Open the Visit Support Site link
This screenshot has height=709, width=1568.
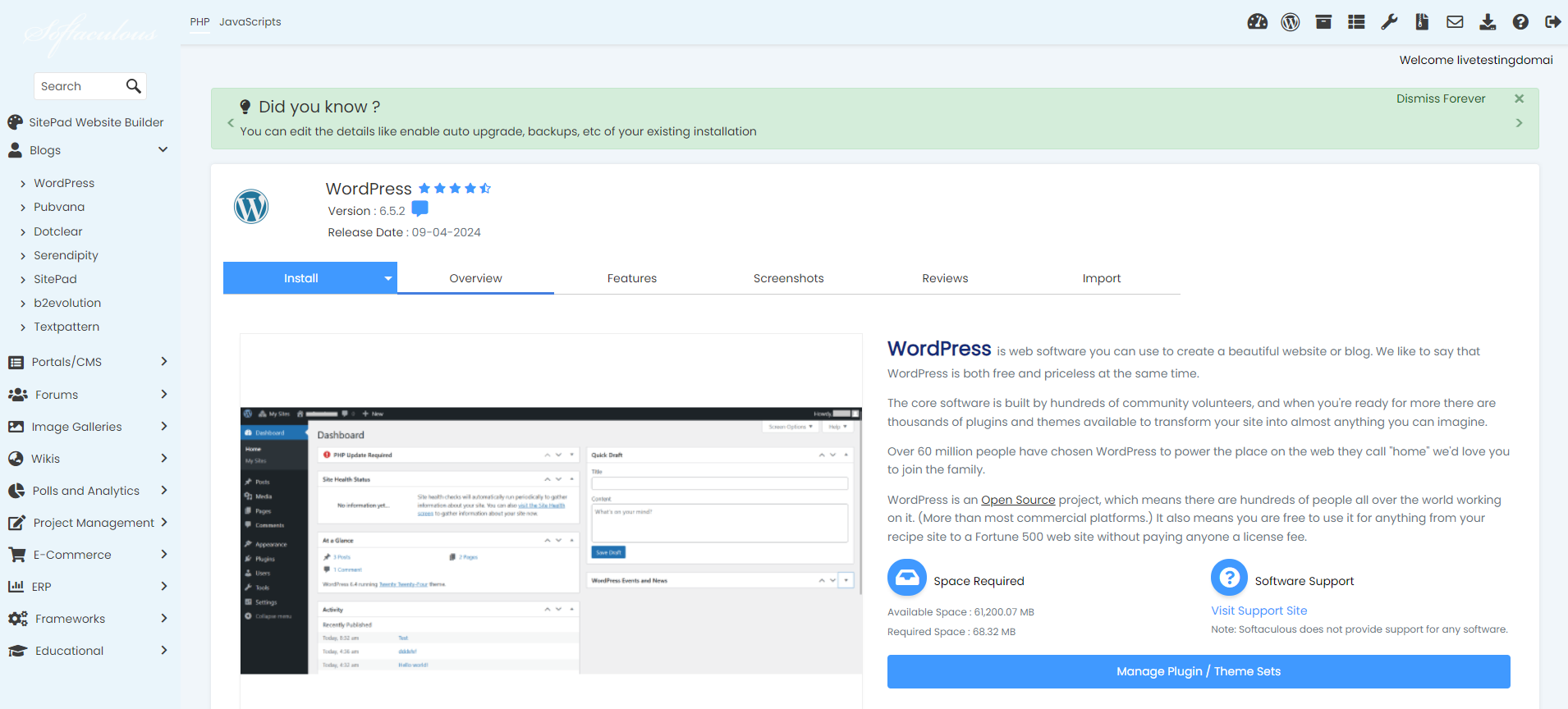(1259, 611)
